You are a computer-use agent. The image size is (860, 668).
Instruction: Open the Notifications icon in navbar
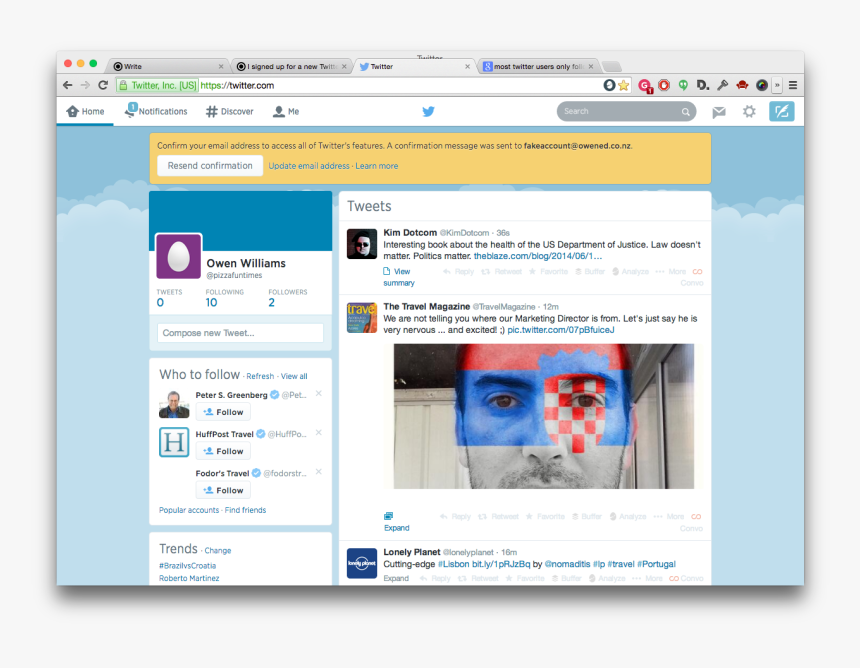[131, 111]
